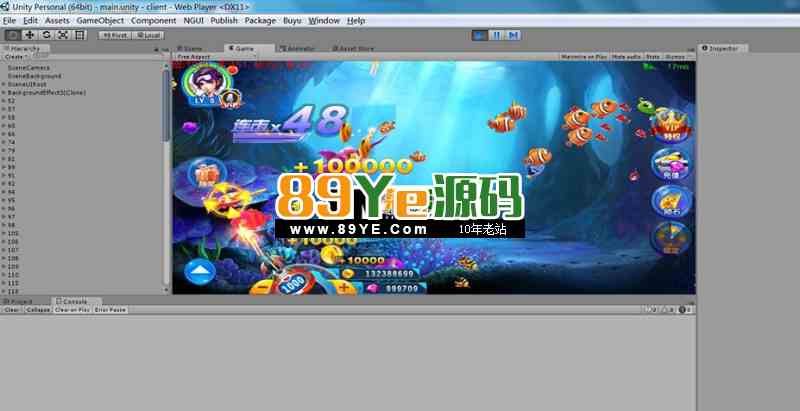Expand BackgroundEffect3(Clone) in the Hierarchy
The width and height of the screenshot is (800, 411).
point(4,93)
